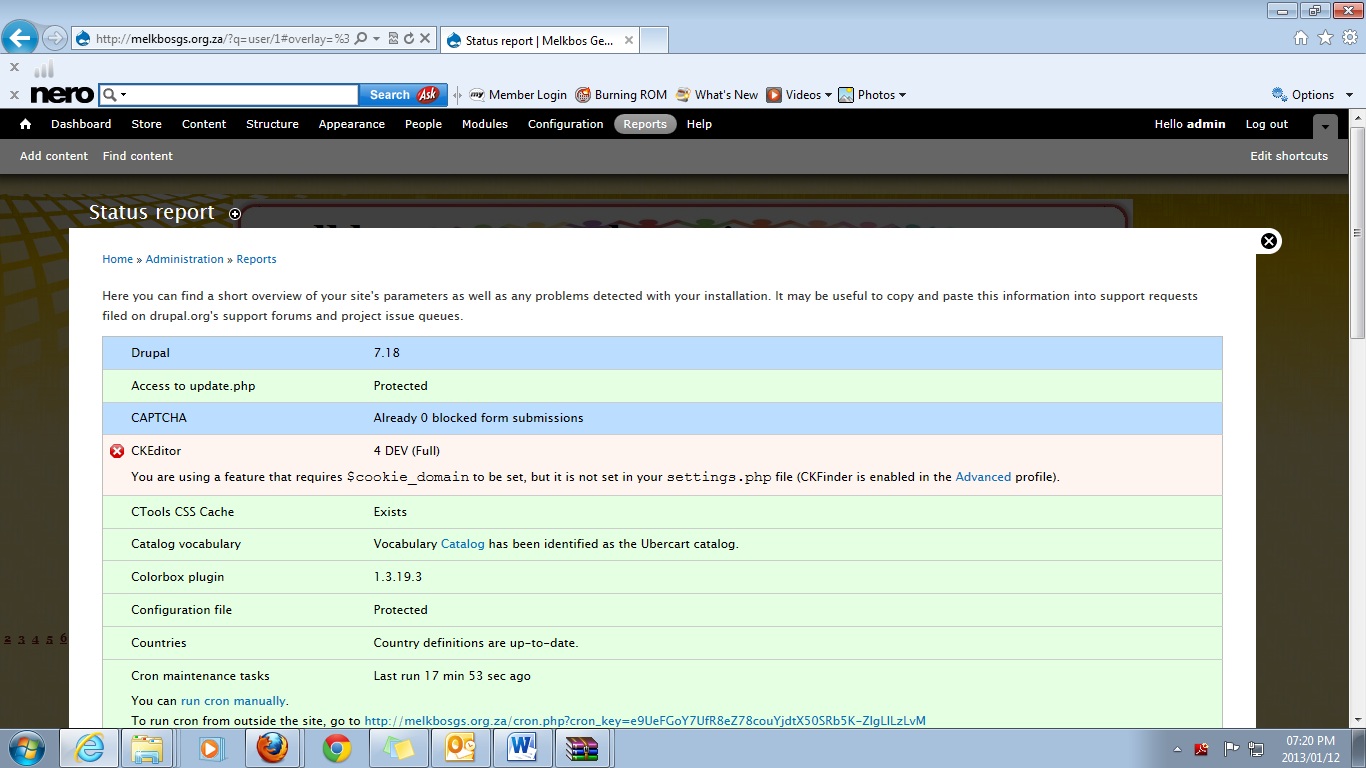Open the Dashboard admin menu
Image resolution: width=1366 pixels, height=768 pixels.
[81, 124]
